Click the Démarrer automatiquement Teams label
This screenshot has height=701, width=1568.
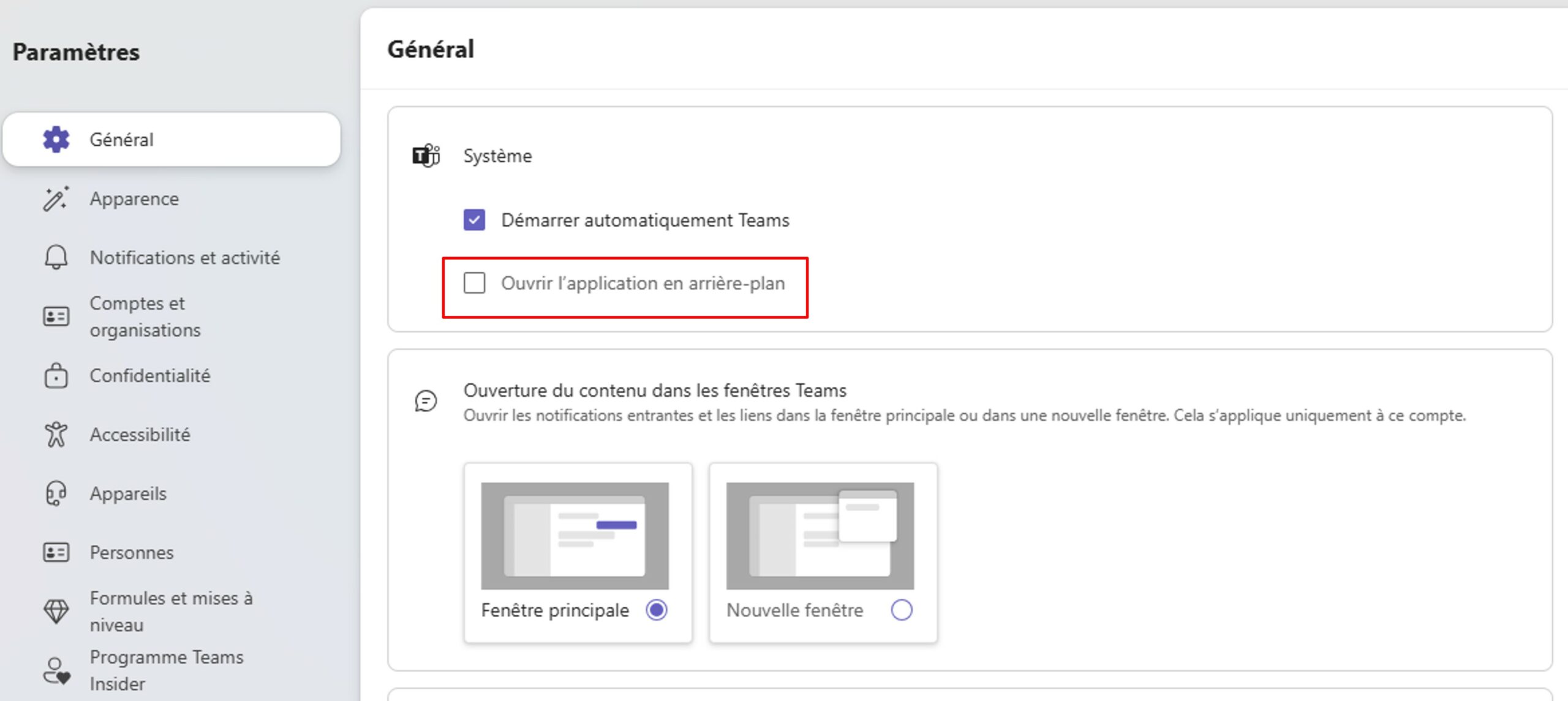pos(645,220)
